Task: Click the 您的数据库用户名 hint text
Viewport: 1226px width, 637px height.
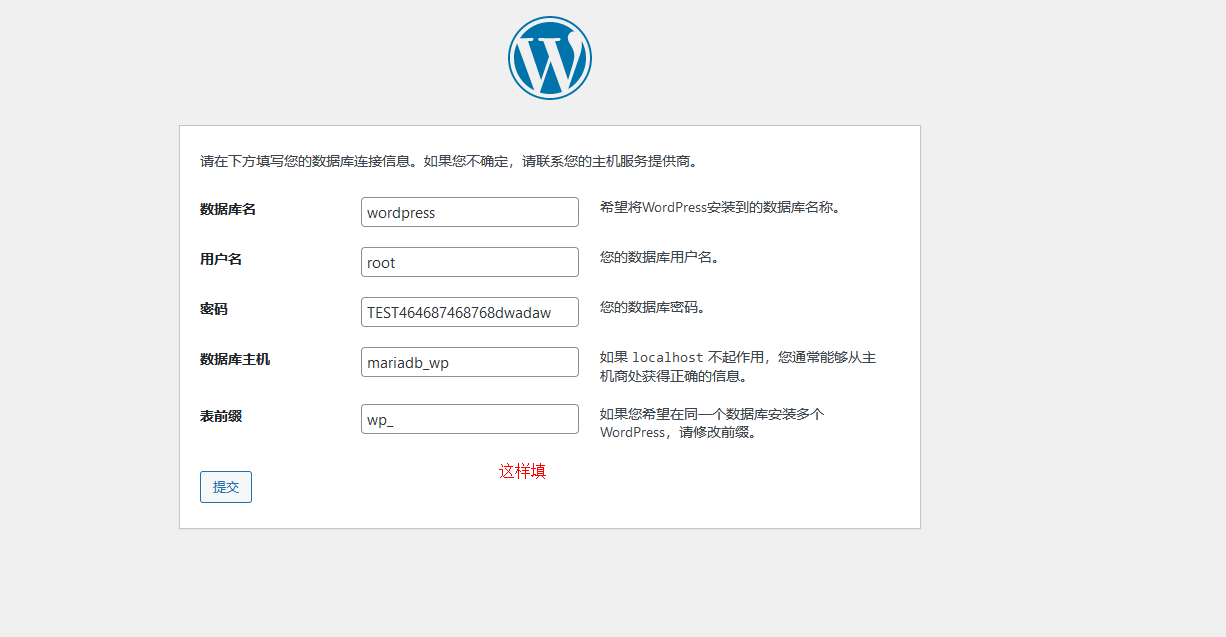Action: [x=656, y=258]
